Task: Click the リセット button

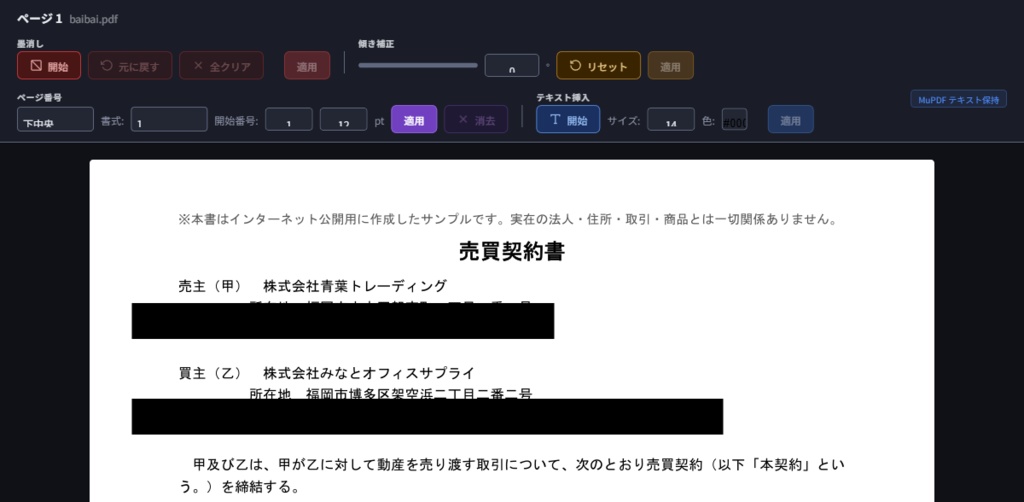Action: (x=598, y=65)
